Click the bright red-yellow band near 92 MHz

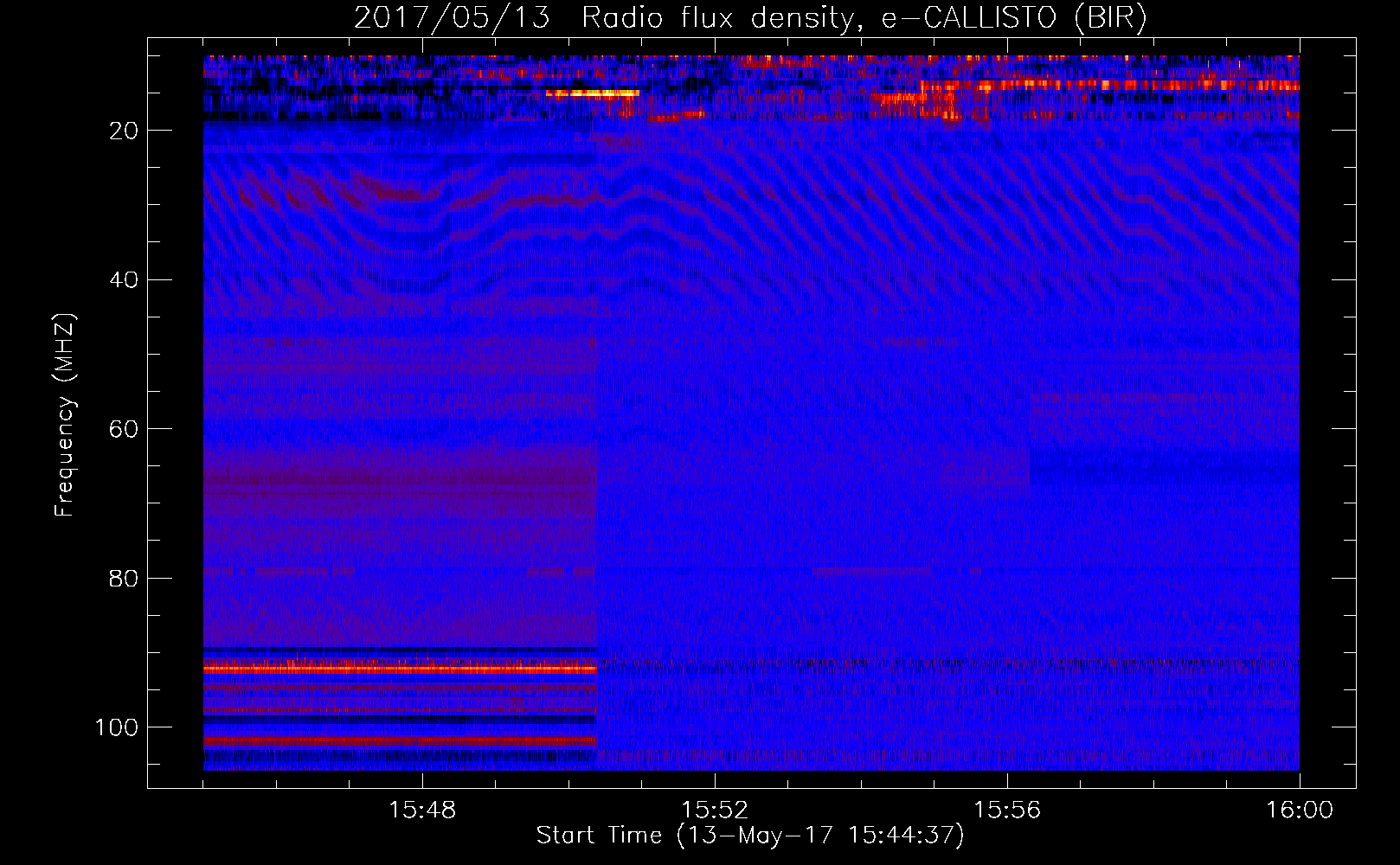tap(400, 669)
